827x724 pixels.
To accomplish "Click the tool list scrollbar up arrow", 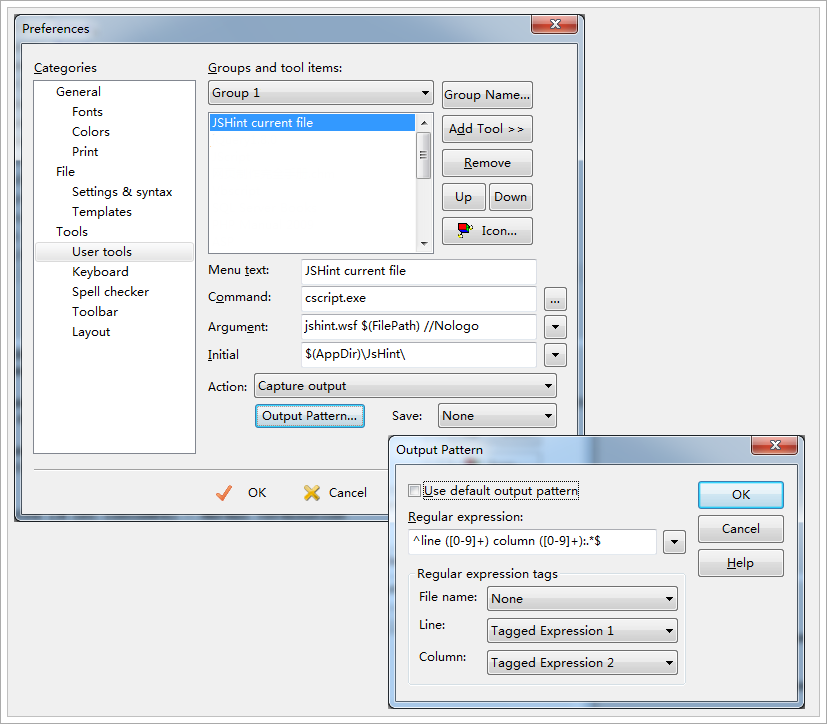I will pos(424,123).
